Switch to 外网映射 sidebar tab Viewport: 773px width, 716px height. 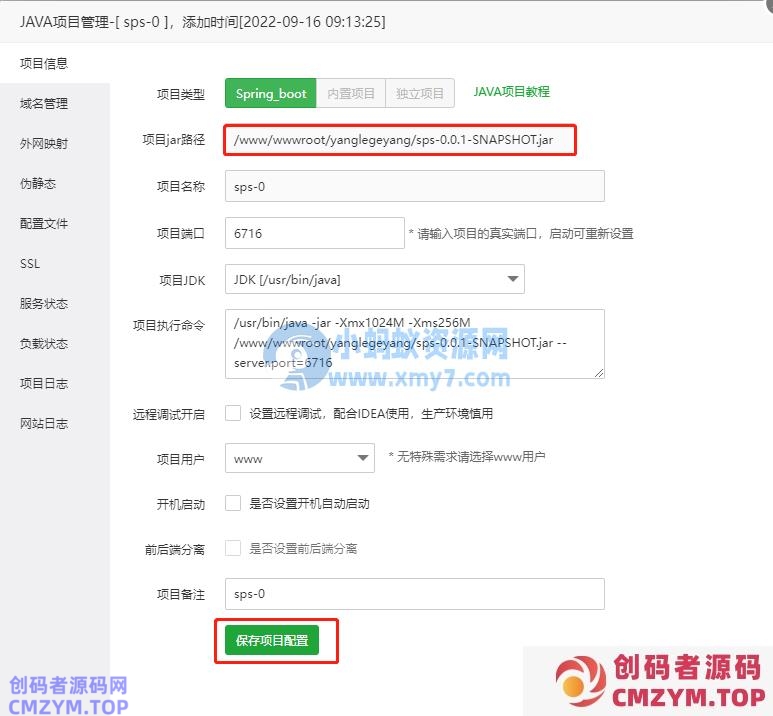(44, 143)
